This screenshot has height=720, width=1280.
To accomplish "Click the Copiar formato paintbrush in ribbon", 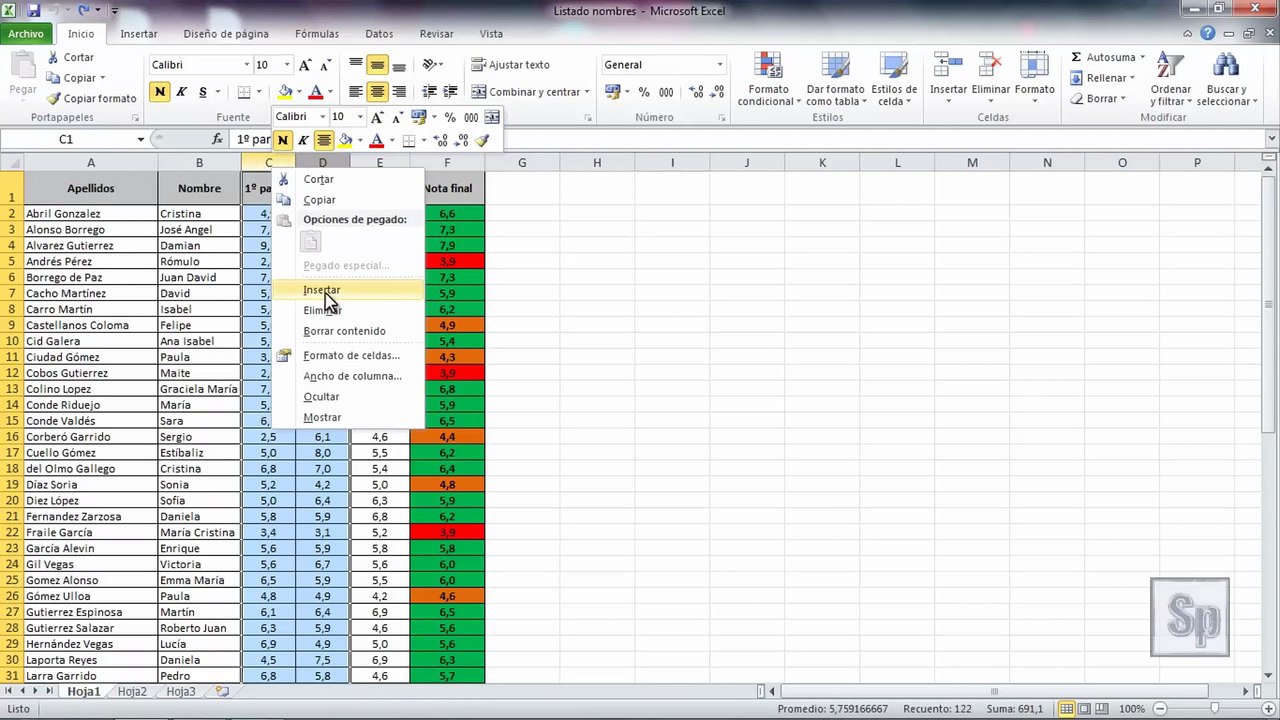I will click(53, 99).
